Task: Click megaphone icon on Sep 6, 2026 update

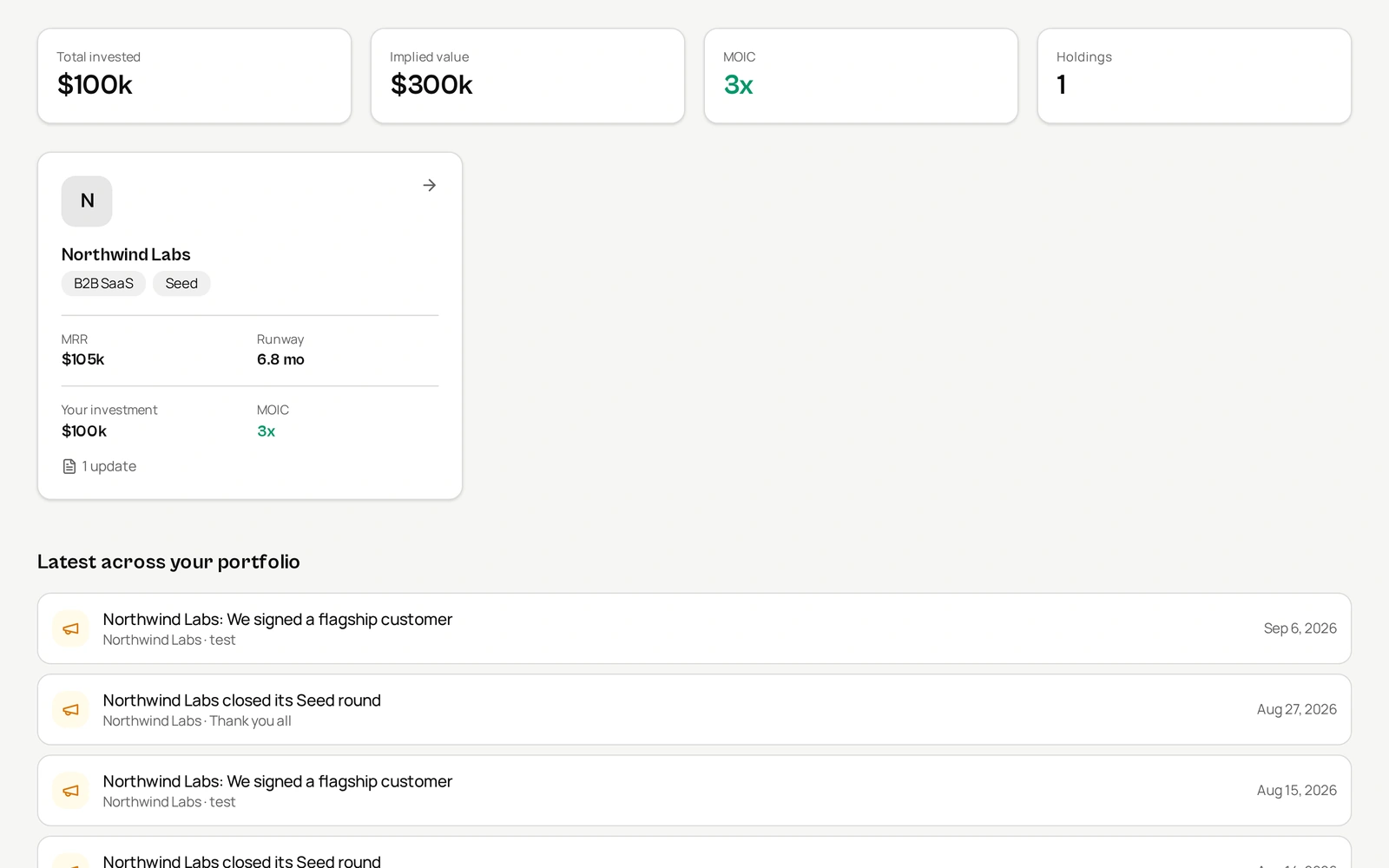Action: (x=71, y=628)
